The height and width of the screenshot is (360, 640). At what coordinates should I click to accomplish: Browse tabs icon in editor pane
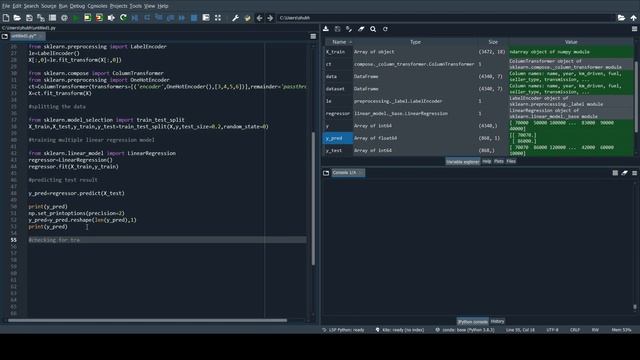click(x=5, y=36)
